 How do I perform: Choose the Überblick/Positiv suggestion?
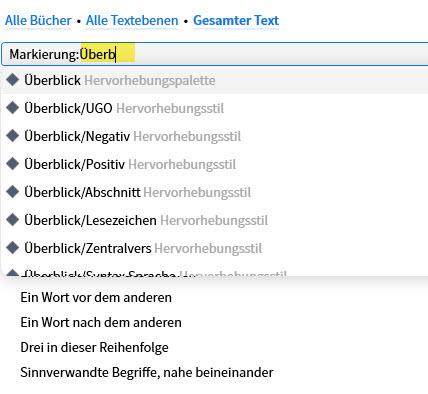(x=215, y=164)
